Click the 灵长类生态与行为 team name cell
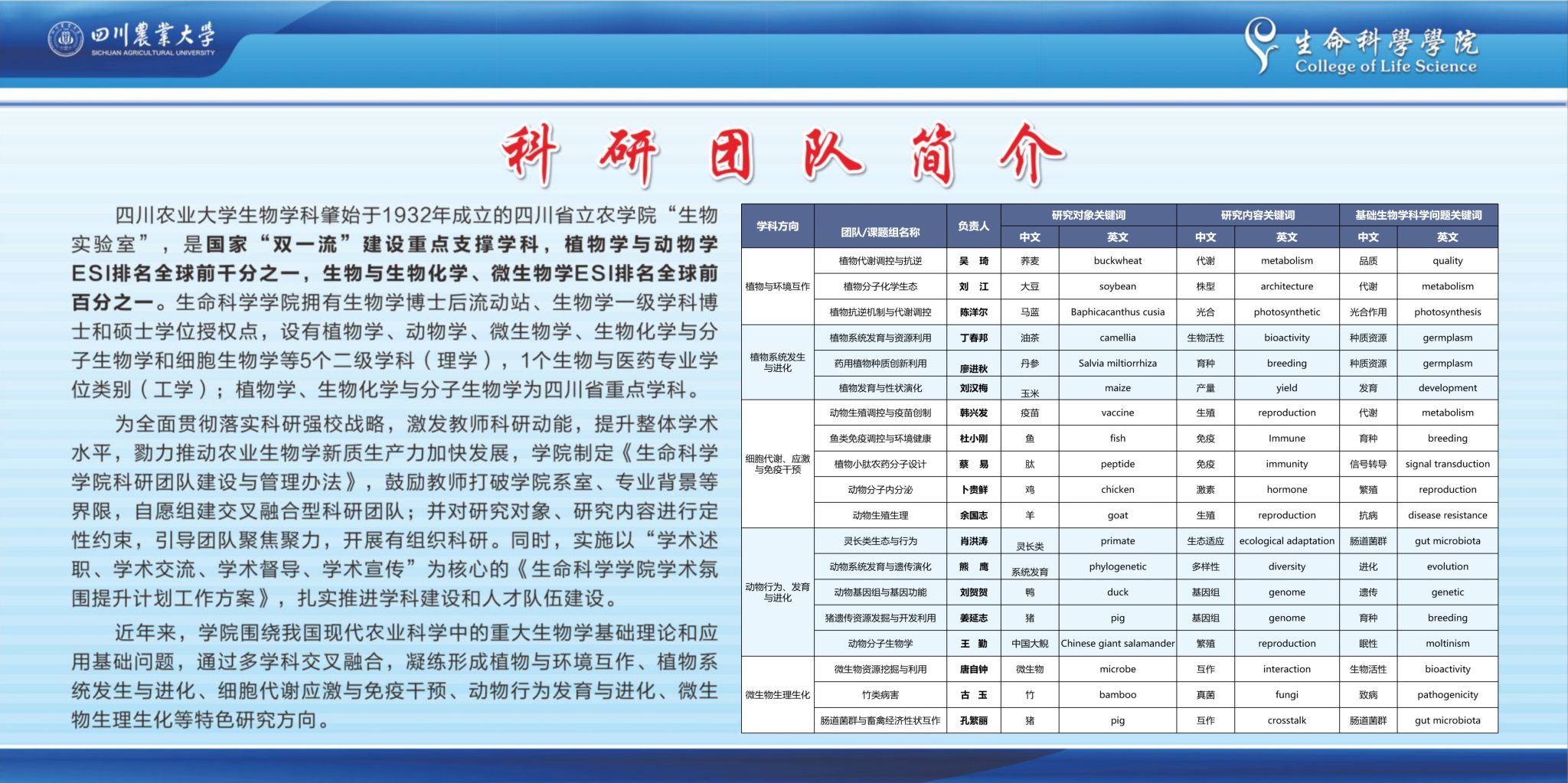 point(880,541)
